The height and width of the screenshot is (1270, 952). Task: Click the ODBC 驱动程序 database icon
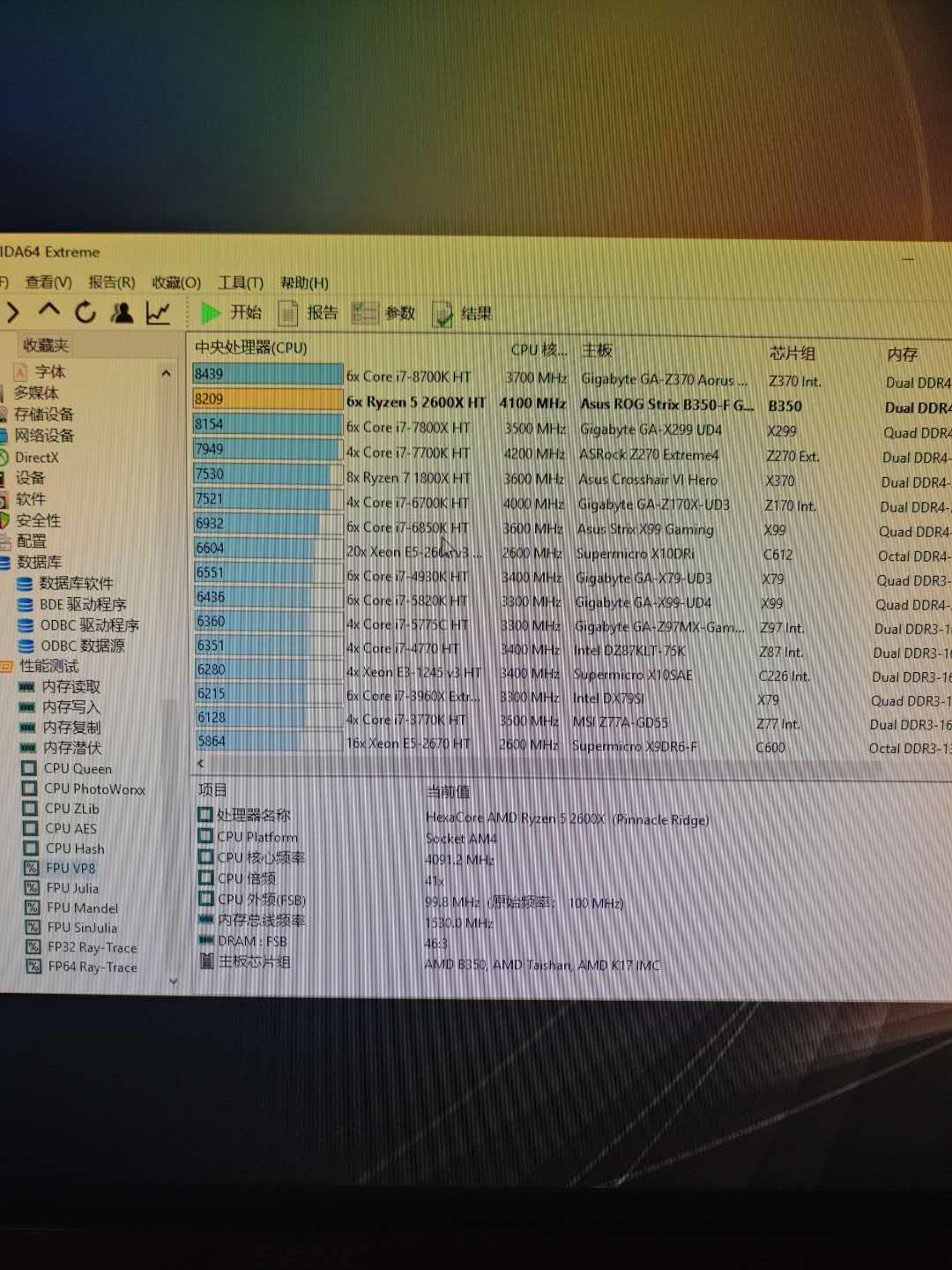click(26, 625)
